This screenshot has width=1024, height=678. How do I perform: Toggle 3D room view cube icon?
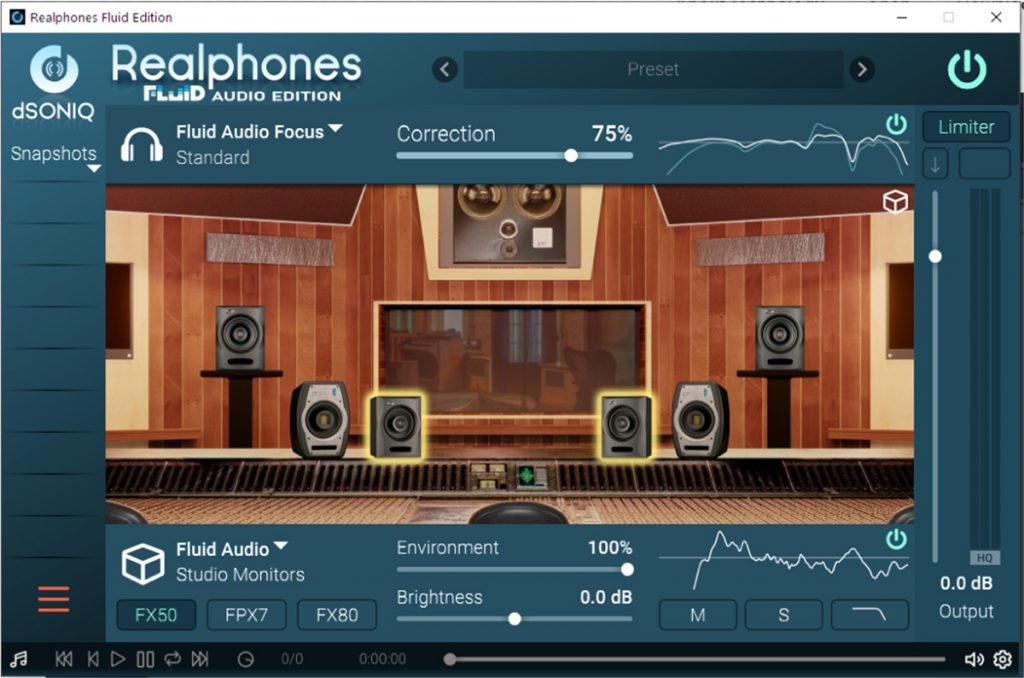895,202
